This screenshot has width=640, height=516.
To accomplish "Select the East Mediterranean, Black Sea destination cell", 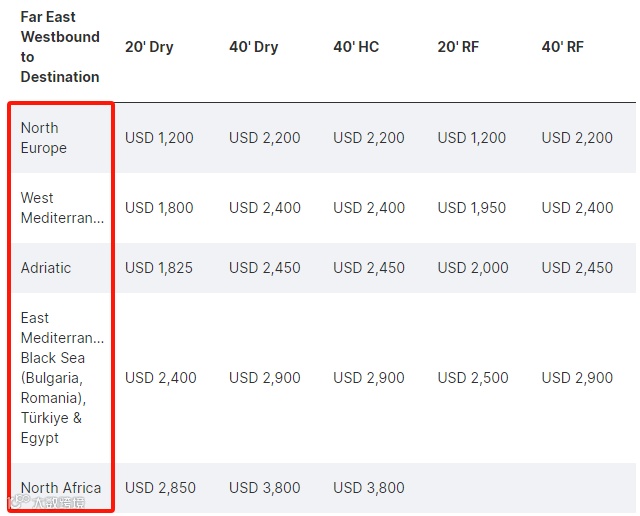I will tap(62, 378).
